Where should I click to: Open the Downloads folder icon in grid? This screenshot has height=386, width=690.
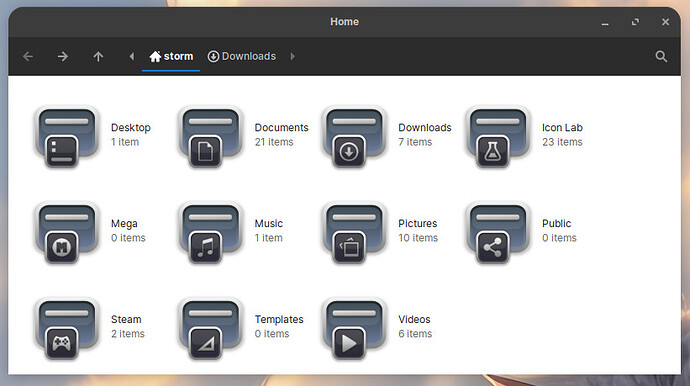tap(354, 137)
